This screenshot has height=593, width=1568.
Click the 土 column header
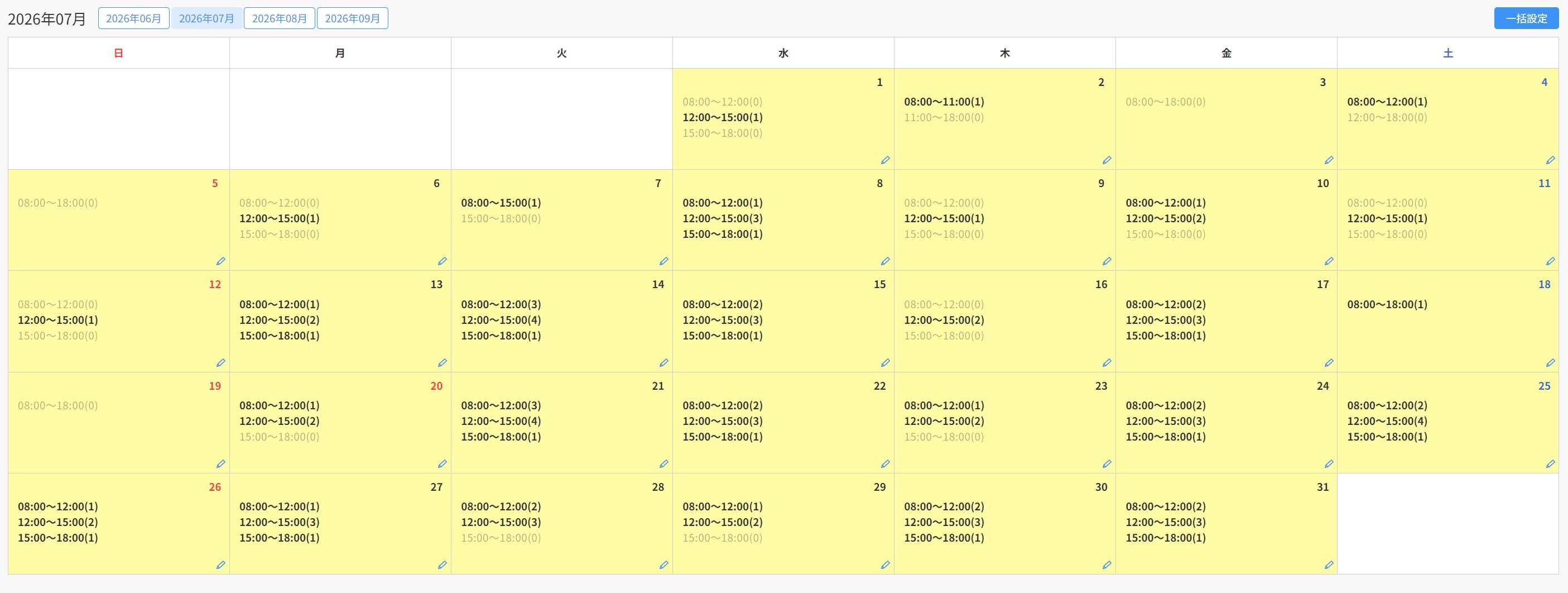[x=1448, y=53]
